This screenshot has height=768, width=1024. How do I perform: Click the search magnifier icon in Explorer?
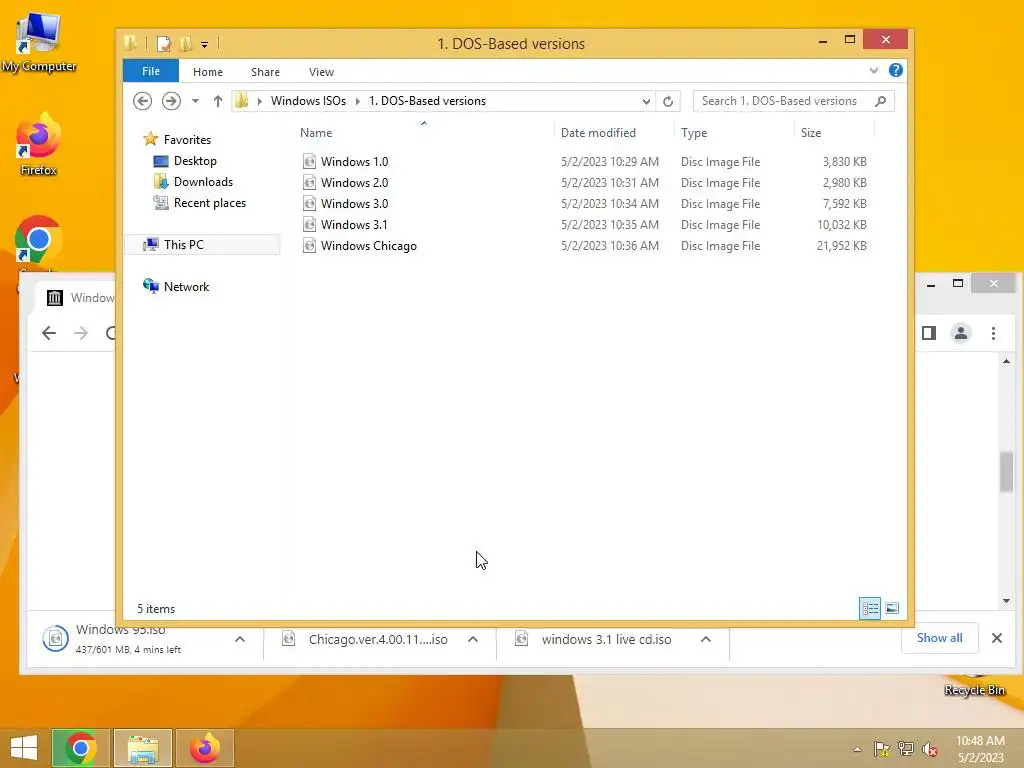coord(880,101)
